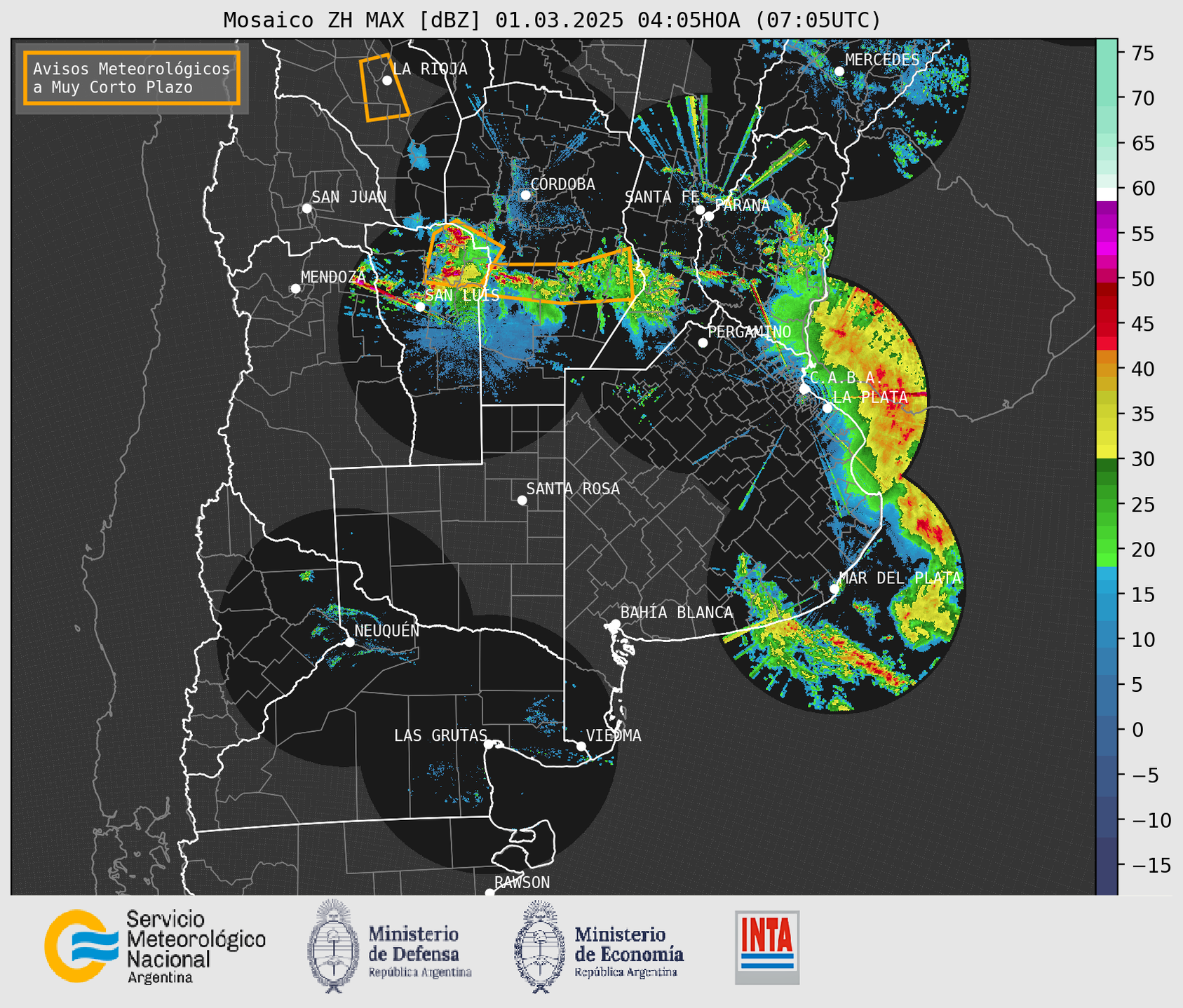
Task: Click the '65' colorbar tick label
Action: point(1144,144)
